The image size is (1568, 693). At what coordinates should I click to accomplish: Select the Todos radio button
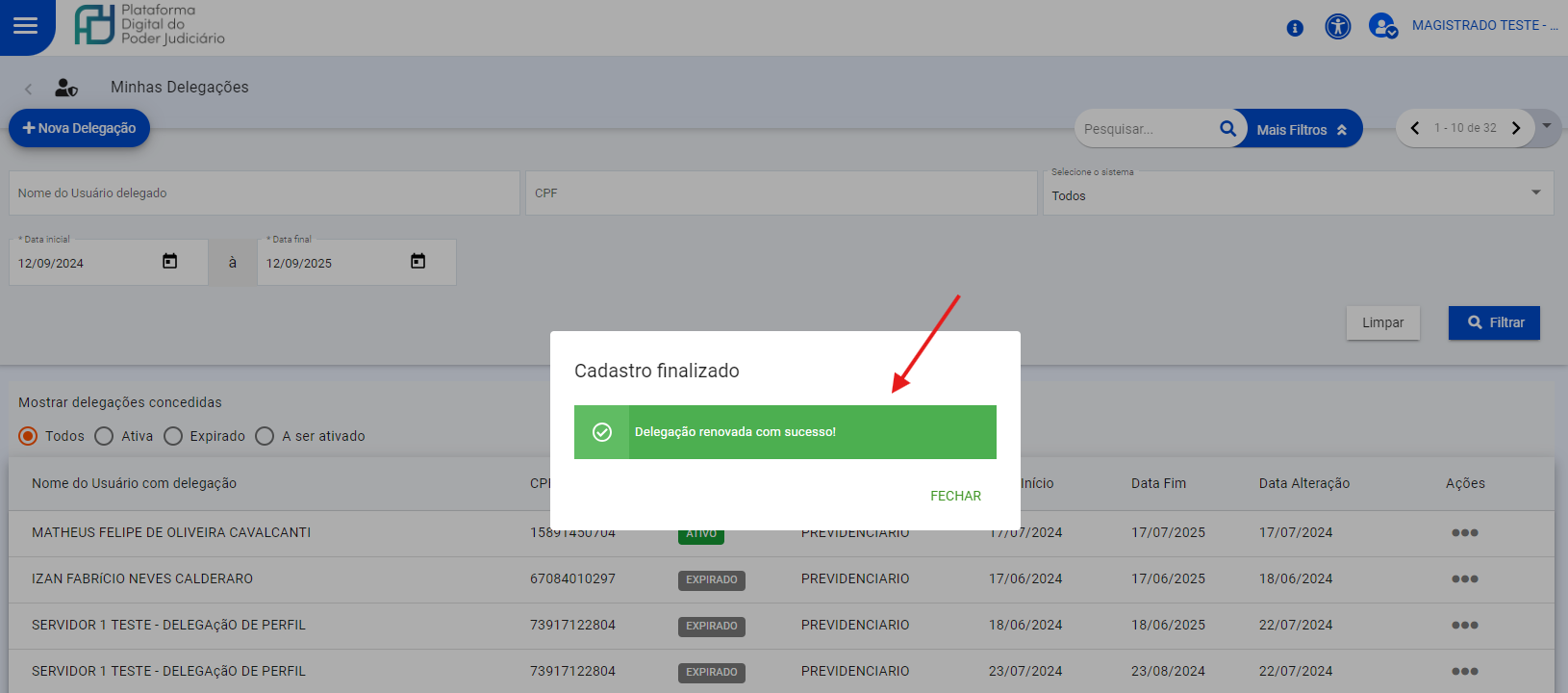tap(29, 436)
